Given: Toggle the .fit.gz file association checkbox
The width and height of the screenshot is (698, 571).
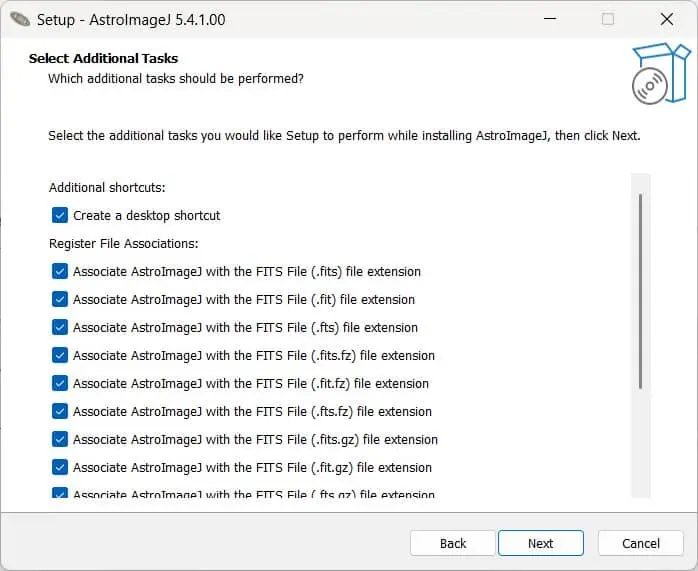Looking at the screenshot, I should pos(60,468).
